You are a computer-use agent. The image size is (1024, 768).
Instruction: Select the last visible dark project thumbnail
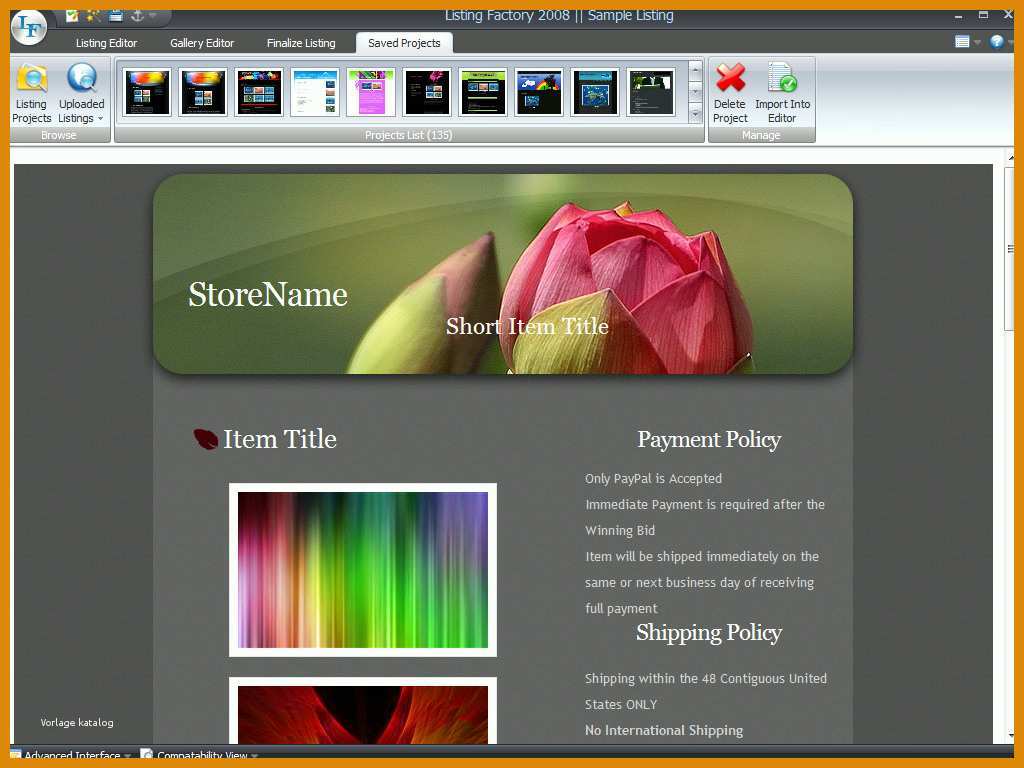(x=650, y=92)
